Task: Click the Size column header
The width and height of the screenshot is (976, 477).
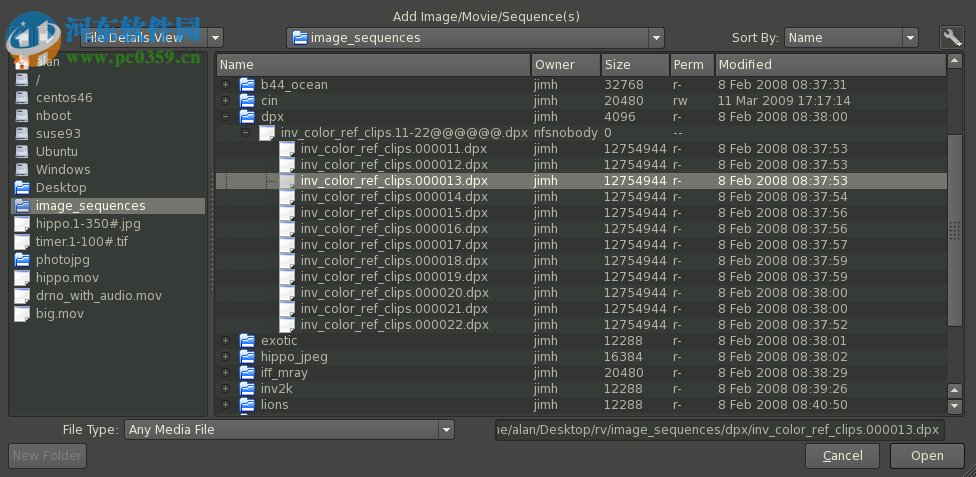Action: pyautogui.click(x=636, y=65)
